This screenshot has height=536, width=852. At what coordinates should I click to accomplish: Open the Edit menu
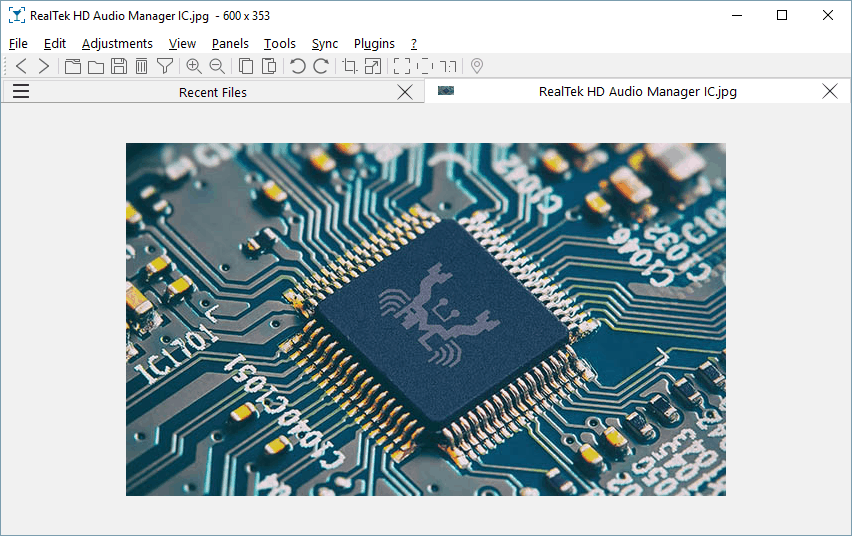[x=55, y=43]
